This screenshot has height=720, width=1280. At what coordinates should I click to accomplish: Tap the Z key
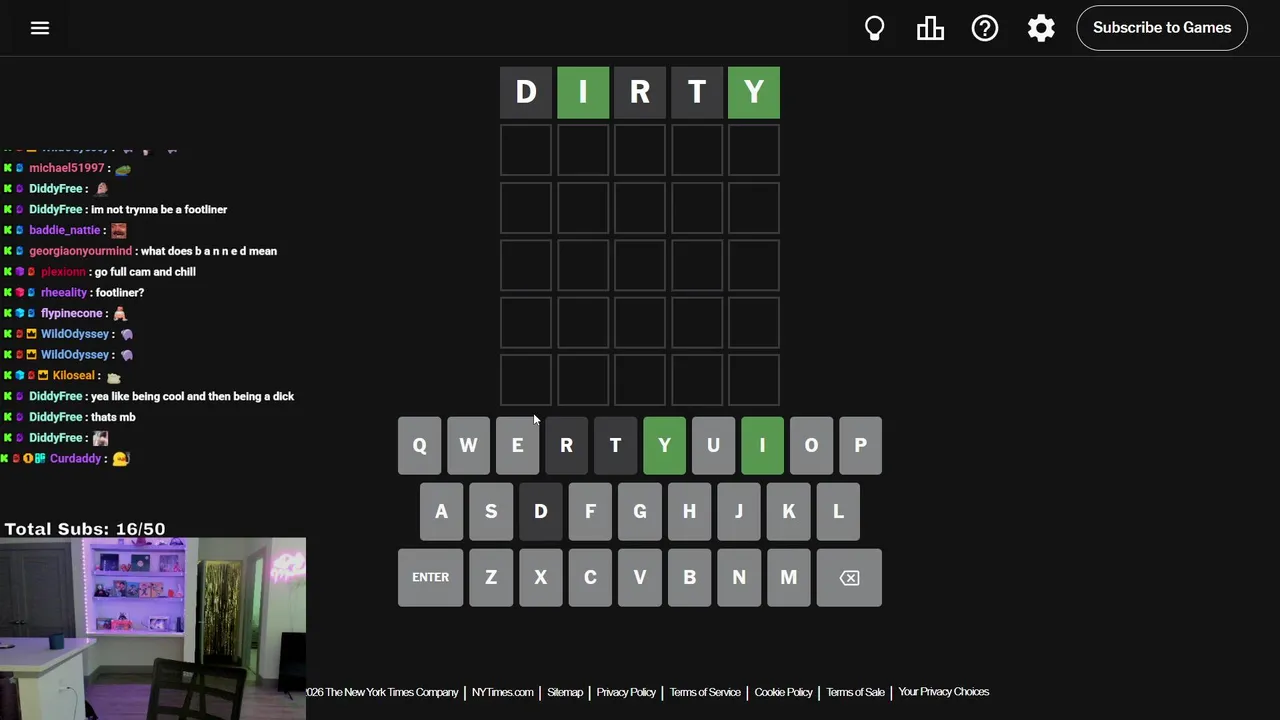(x=491, y=578)
